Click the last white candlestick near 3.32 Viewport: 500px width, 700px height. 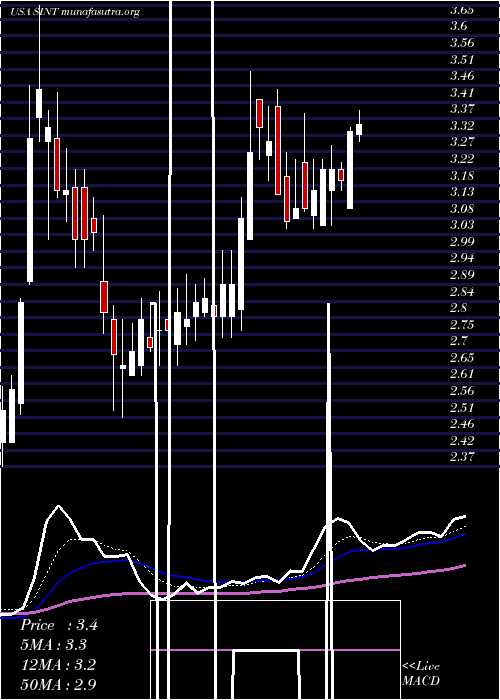coord(358,129)
